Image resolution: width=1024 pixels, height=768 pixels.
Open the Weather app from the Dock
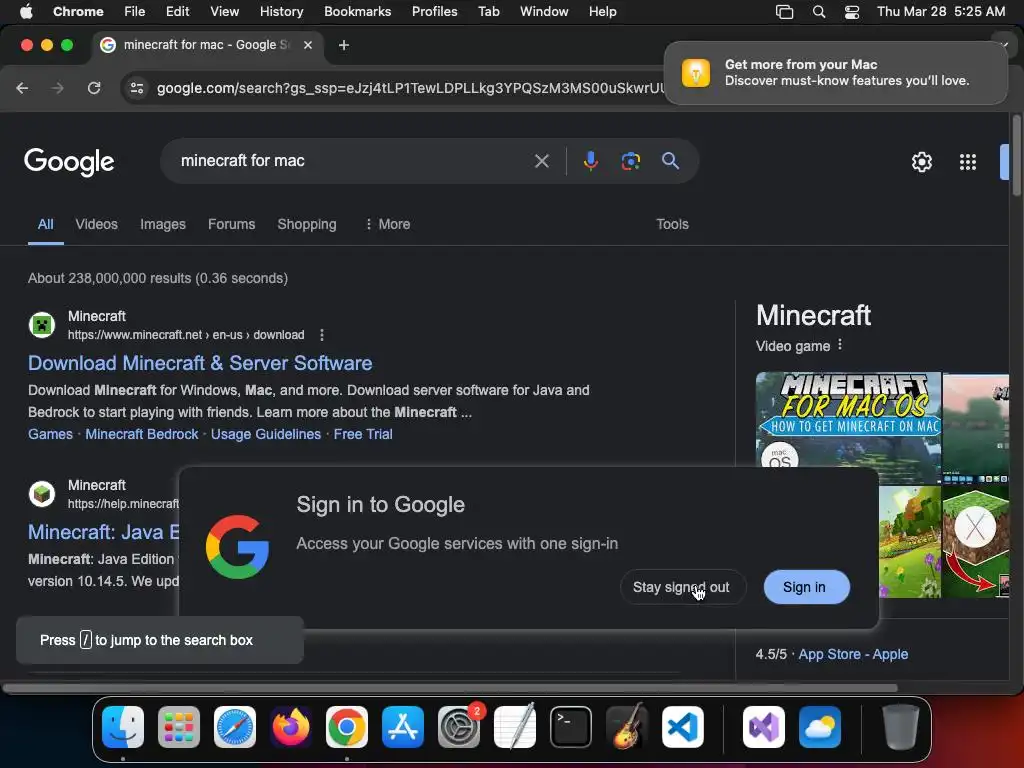[x=820, y=727]
